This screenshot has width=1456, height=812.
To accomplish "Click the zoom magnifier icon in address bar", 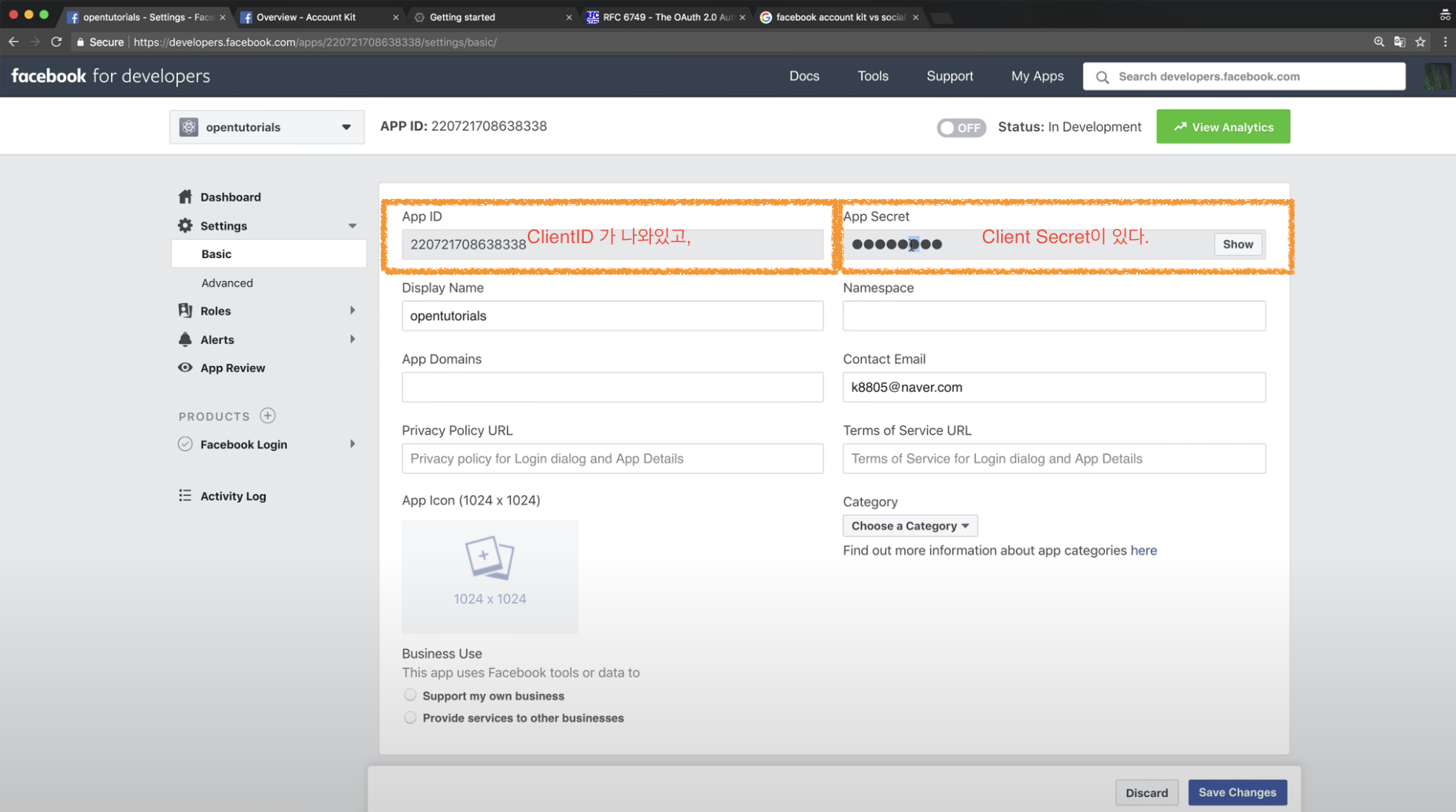I will click(1379, 42).
